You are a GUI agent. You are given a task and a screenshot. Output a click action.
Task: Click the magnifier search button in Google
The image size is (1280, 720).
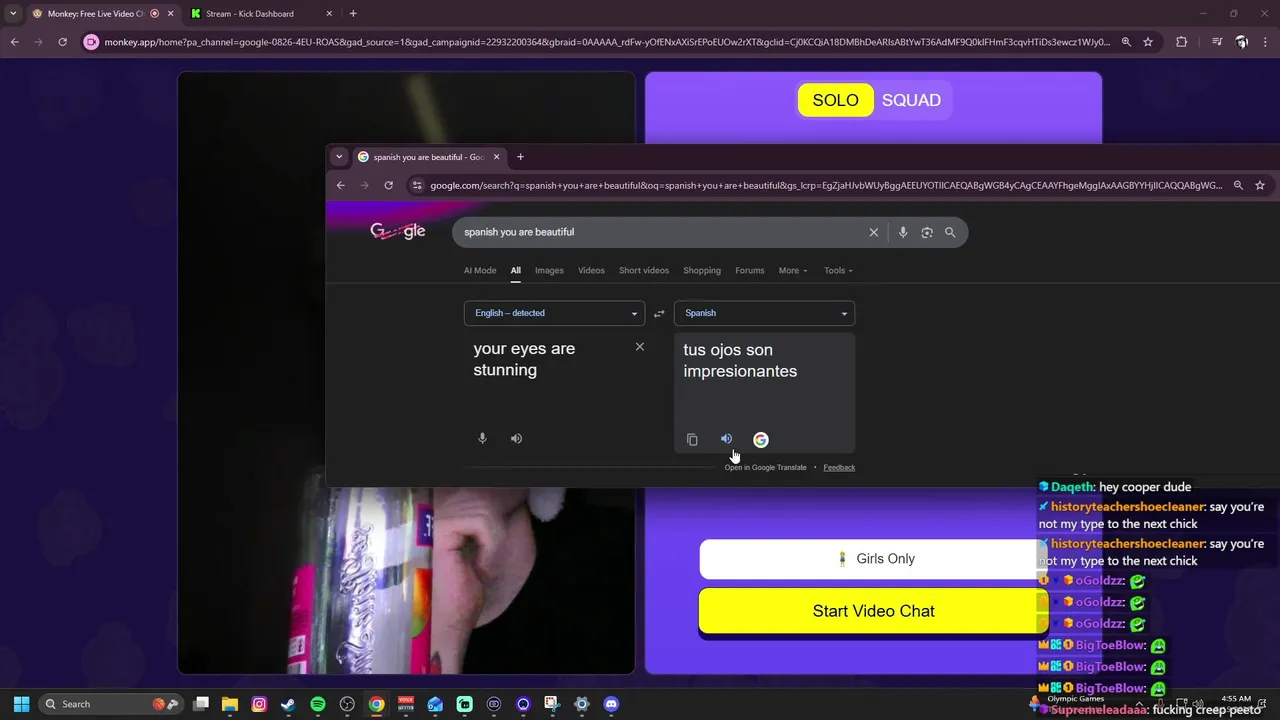950,232
